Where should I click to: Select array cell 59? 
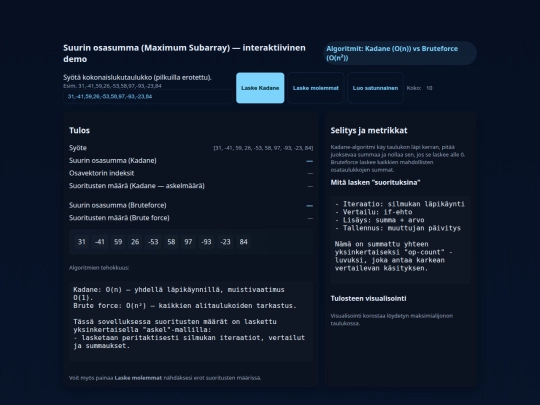click(x=118, y=242)
